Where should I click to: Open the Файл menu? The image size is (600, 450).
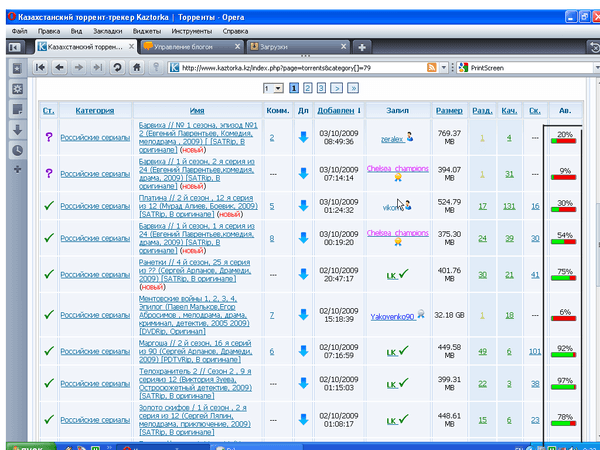pyautogui.click(x=19, y=31)
